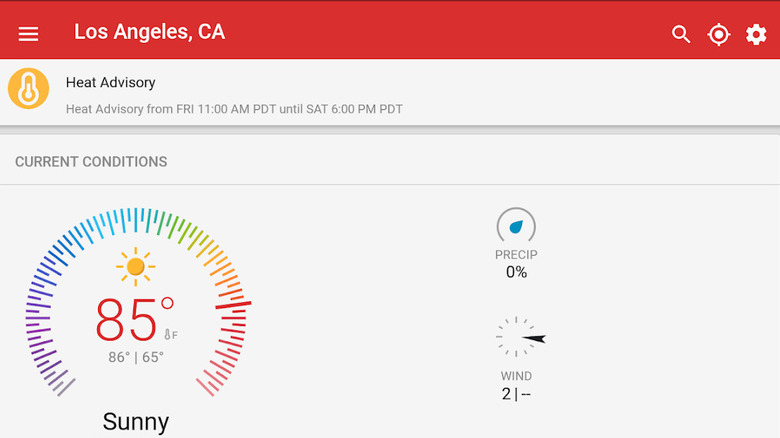Click the 85° current temperature reading
Viewport: 780px width, 438px height.
134,319
